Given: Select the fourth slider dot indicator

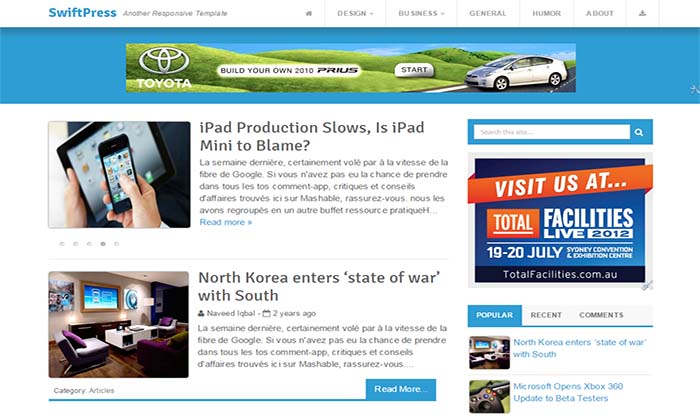Looking at the screenshot, I should point(103,244).
